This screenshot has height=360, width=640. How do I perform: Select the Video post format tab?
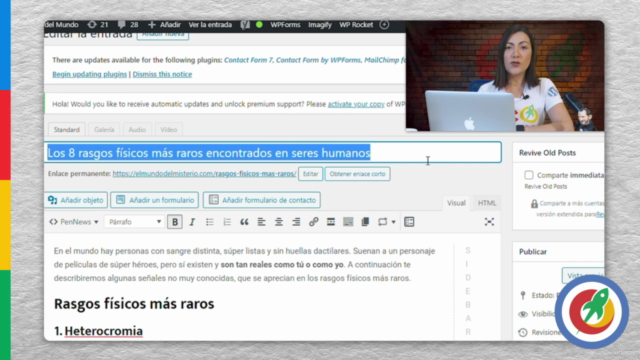pyautogui.click(x=169, y=129)
